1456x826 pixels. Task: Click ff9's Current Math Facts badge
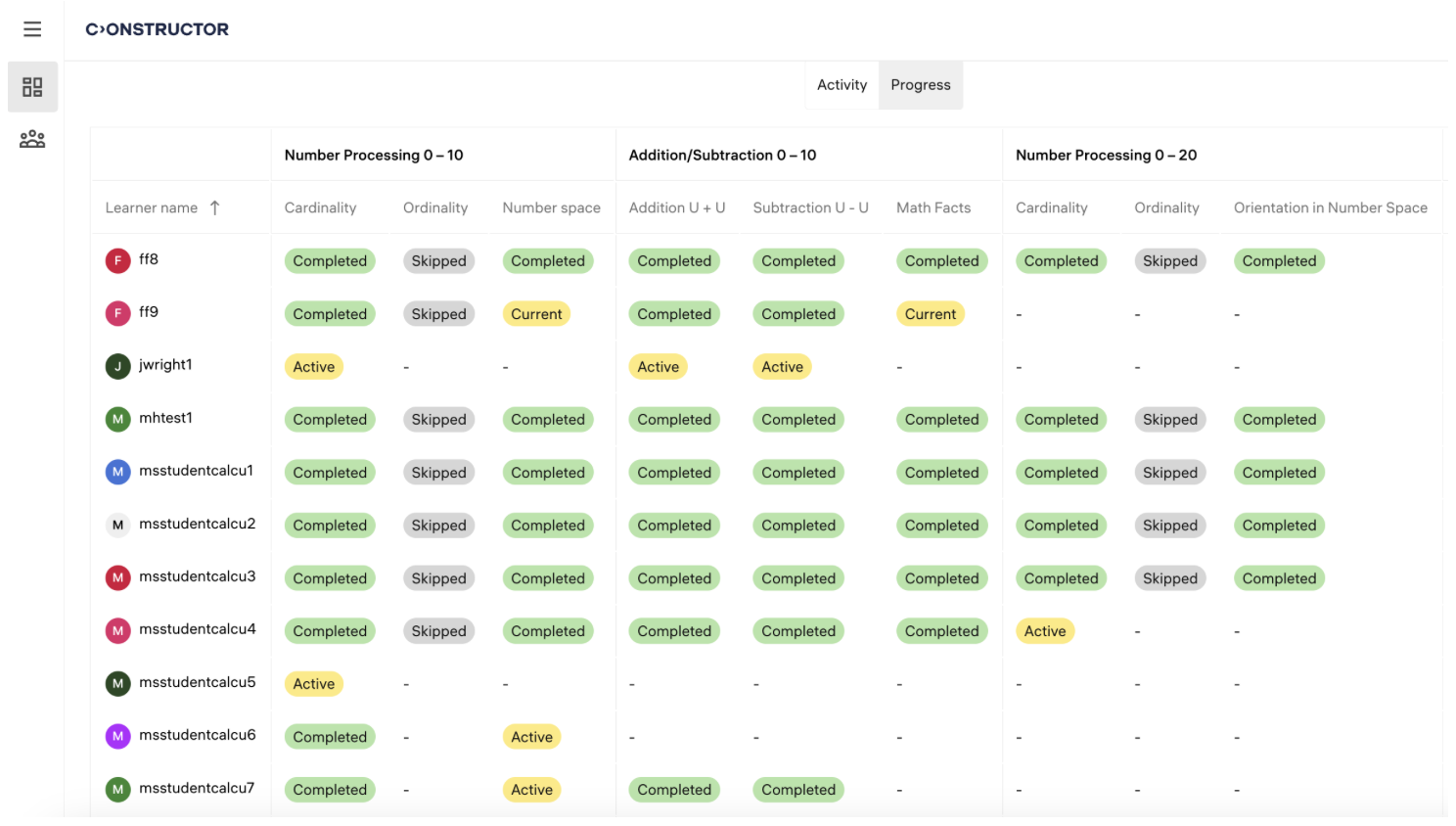pos(930,314)
